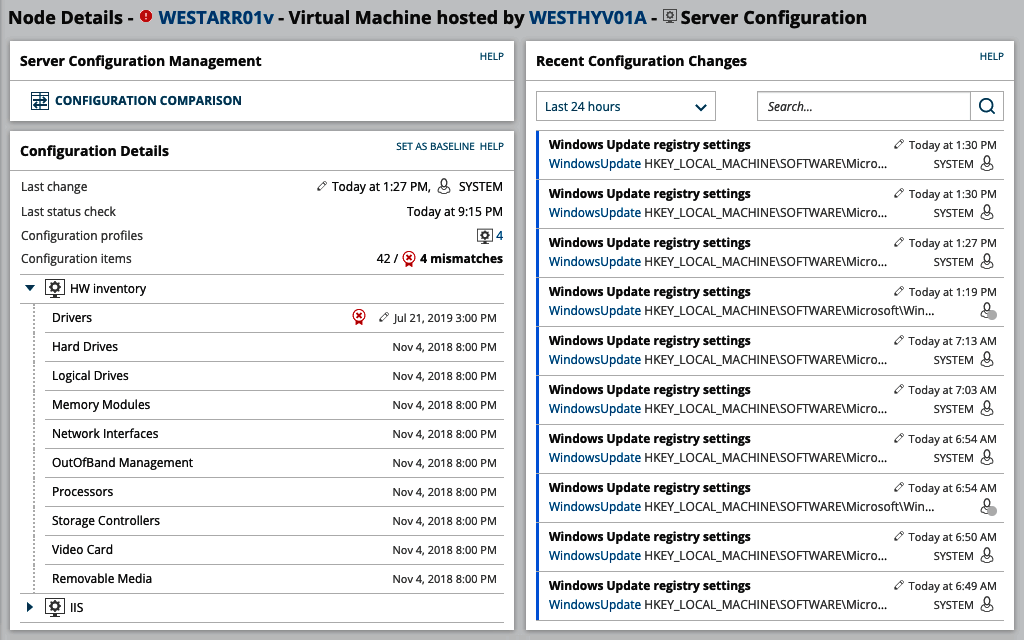Screen dimensions: 1024x640
Task: Open the WindowsUpdate link in the 6:49 AM entry
Action: click(x=594, y=605)
